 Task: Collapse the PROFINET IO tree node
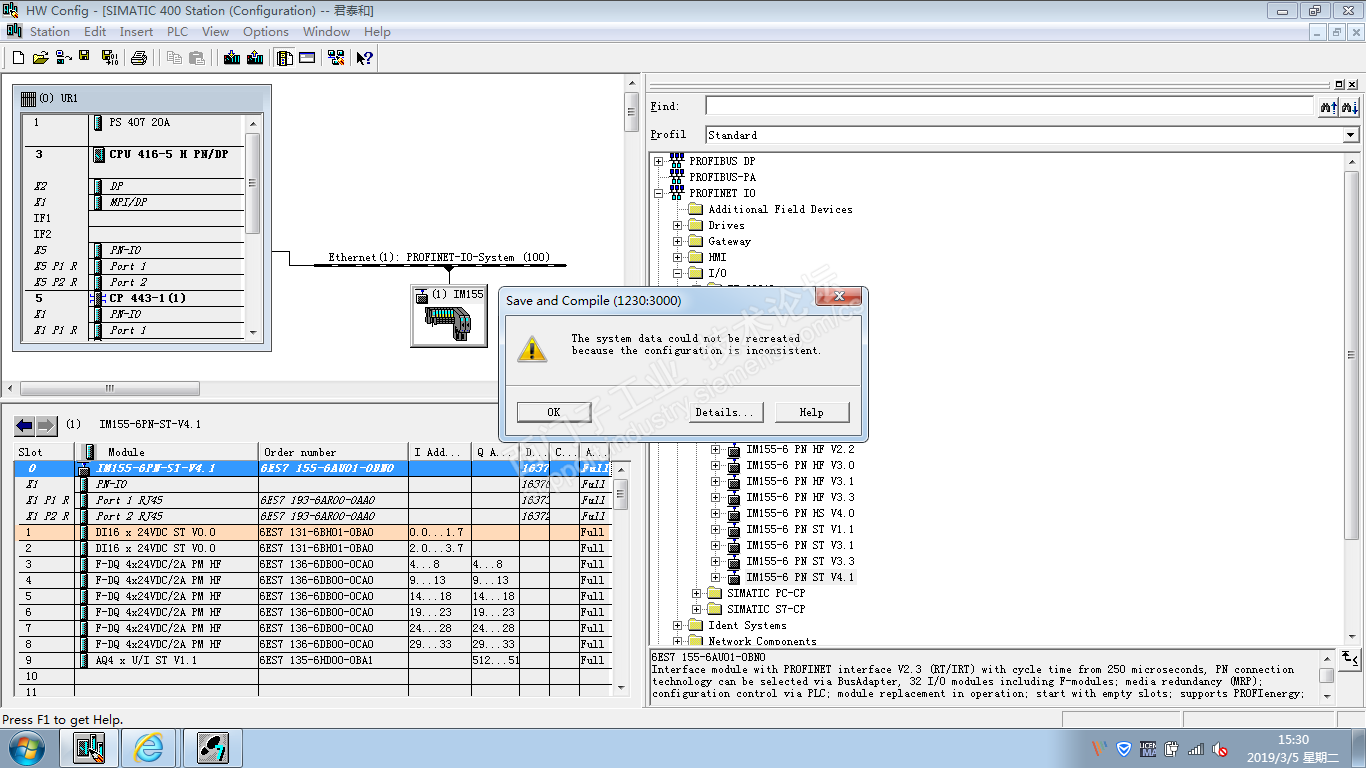coord(658,193)
